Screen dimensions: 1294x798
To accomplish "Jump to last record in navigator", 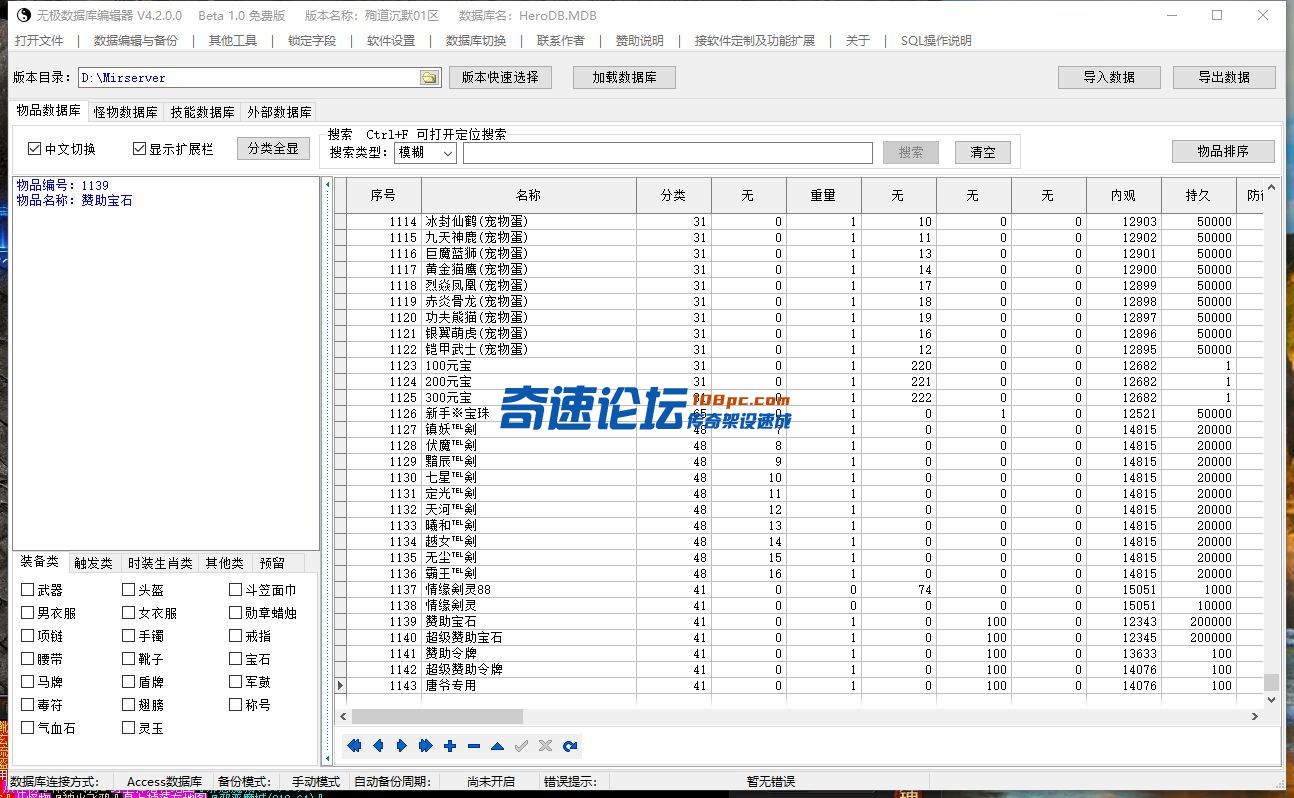I will point(426,746).
